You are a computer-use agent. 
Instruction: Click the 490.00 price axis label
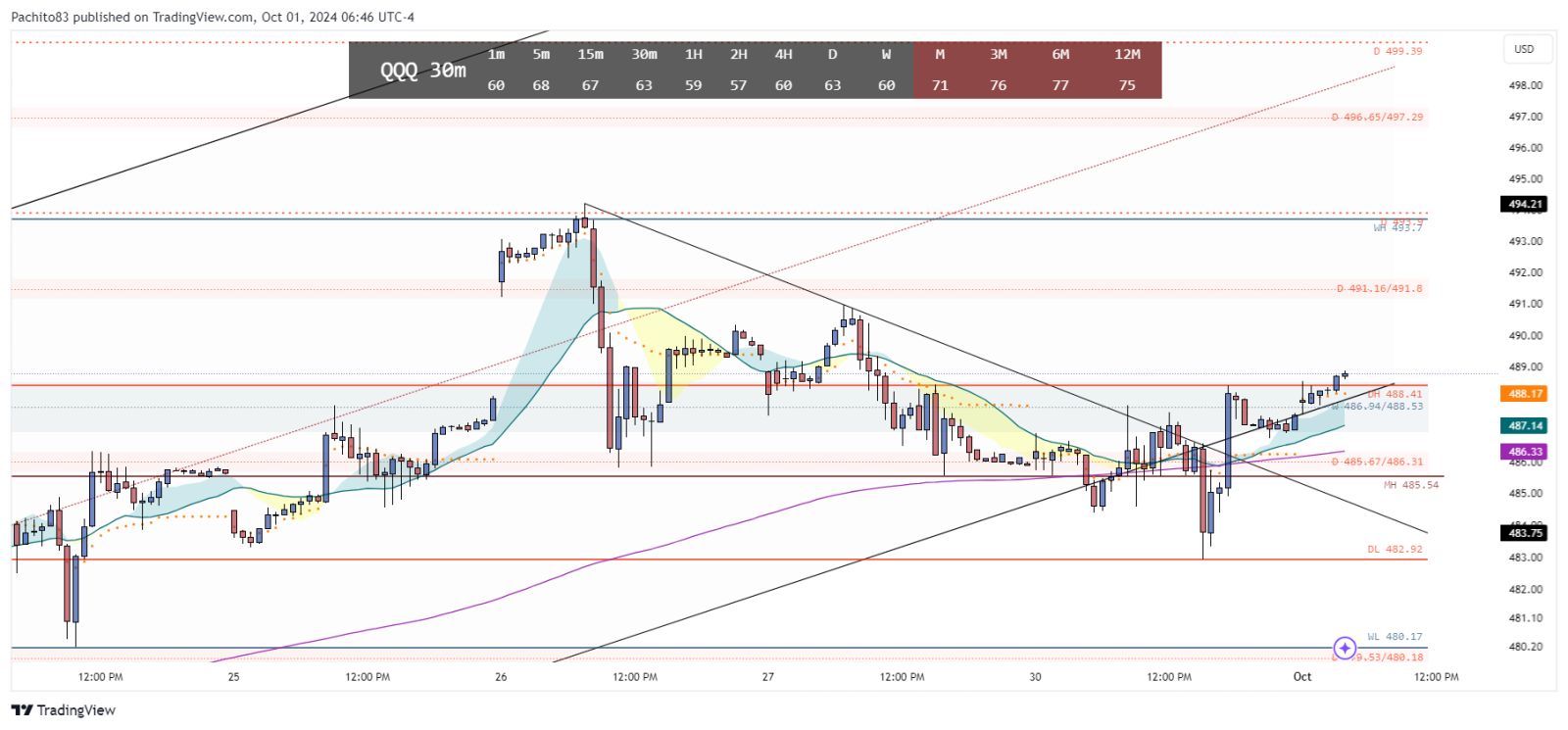[x=1526, y=335]
